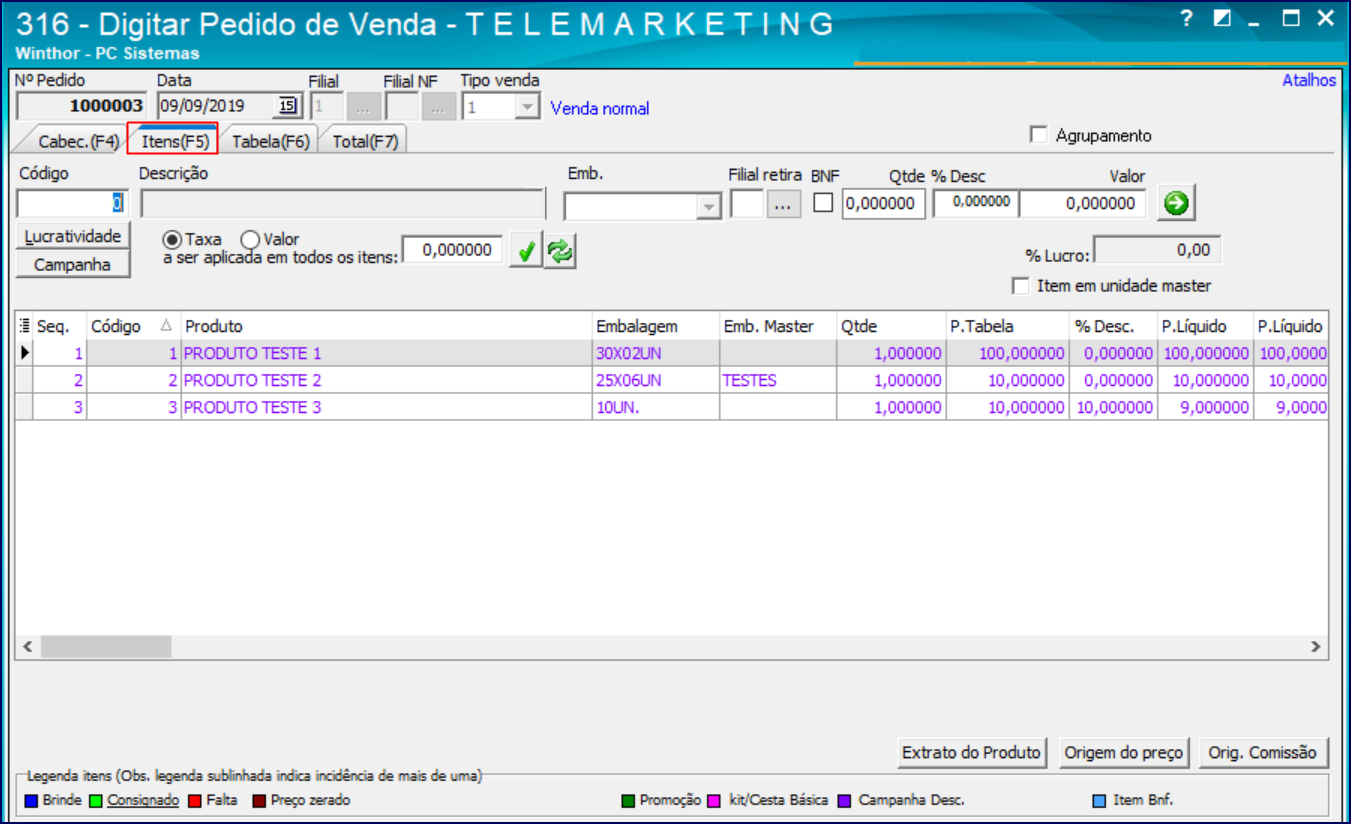Open the Atalhos link
This screenshot has width=1351, height=824.
coord(1309,80)
